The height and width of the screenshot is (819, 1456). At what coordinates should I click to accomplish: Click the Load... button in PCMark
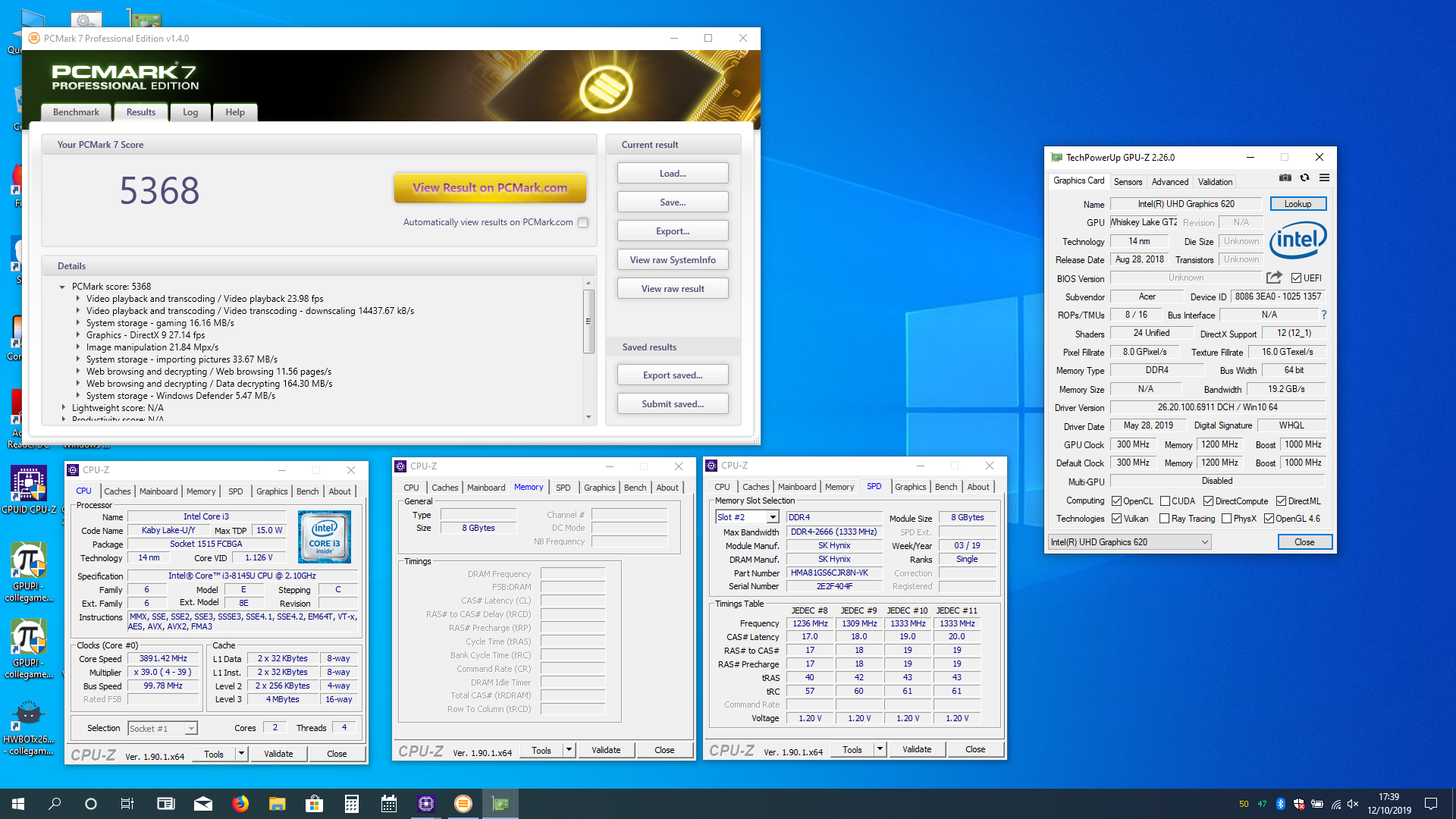click(x=673, y=174)
